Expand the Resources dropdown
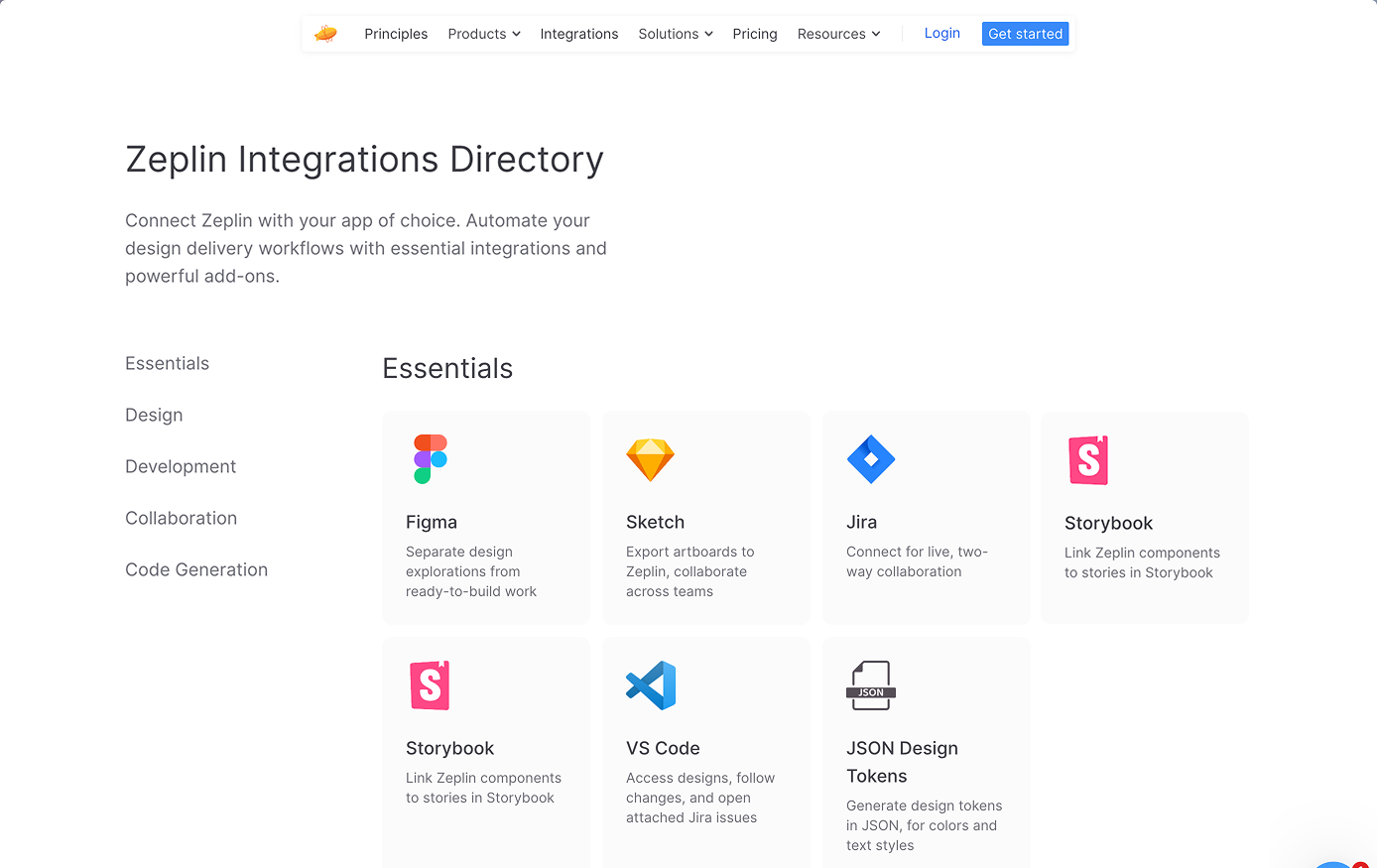1377x868 pixels. (838, 34)
